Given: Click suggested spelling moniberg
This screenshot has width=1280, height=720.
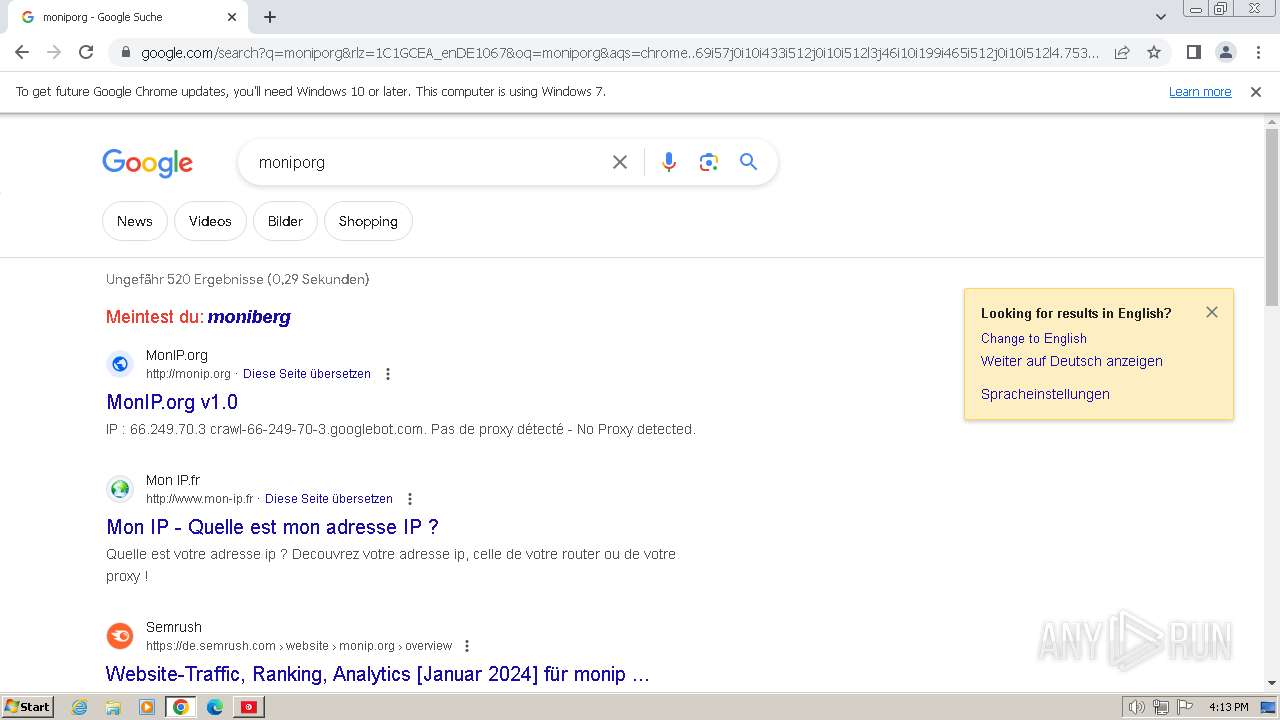Looking at the screenshot, I should point(249,317).
